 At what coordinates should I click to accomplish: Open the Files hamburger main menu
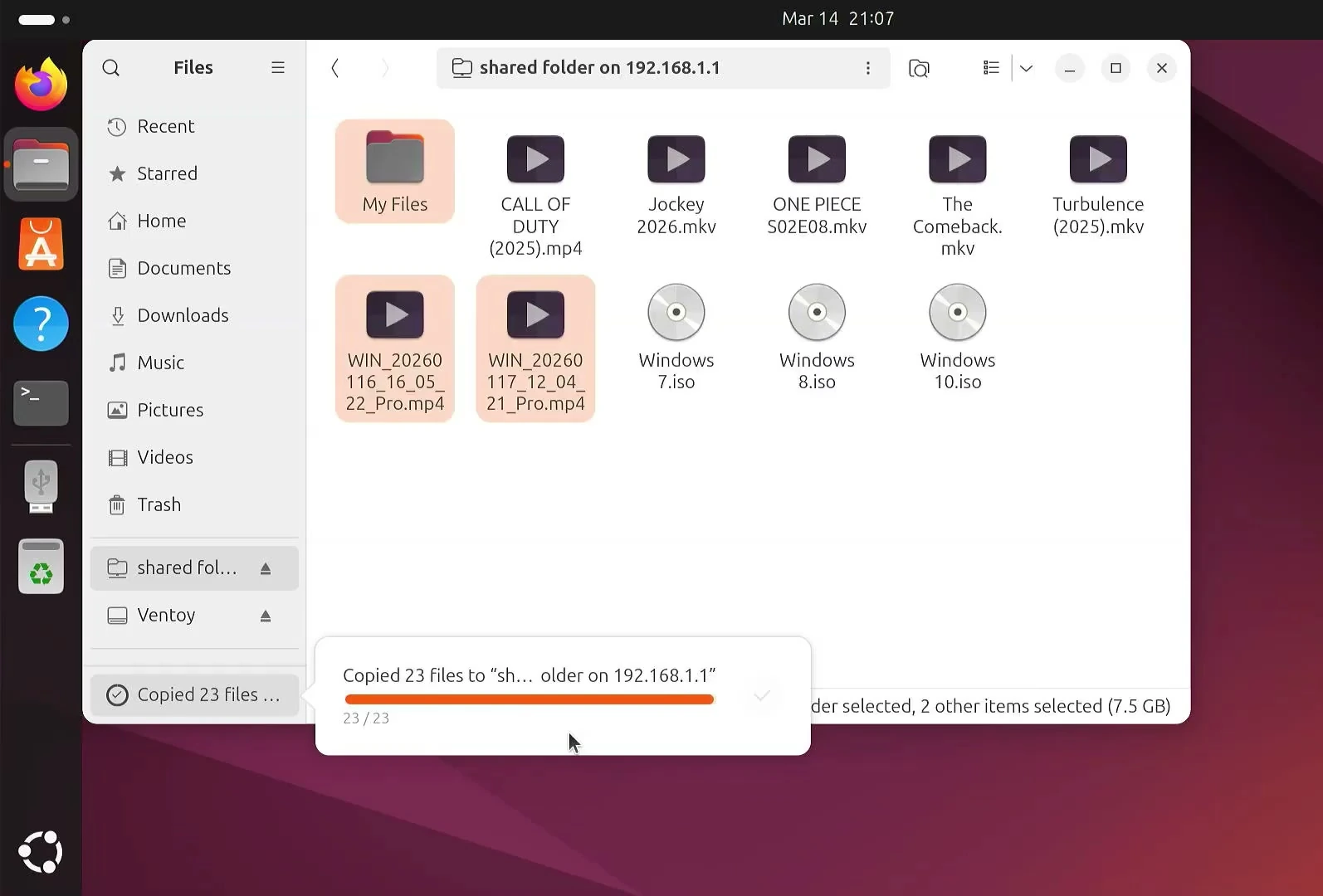coord(278,68)
